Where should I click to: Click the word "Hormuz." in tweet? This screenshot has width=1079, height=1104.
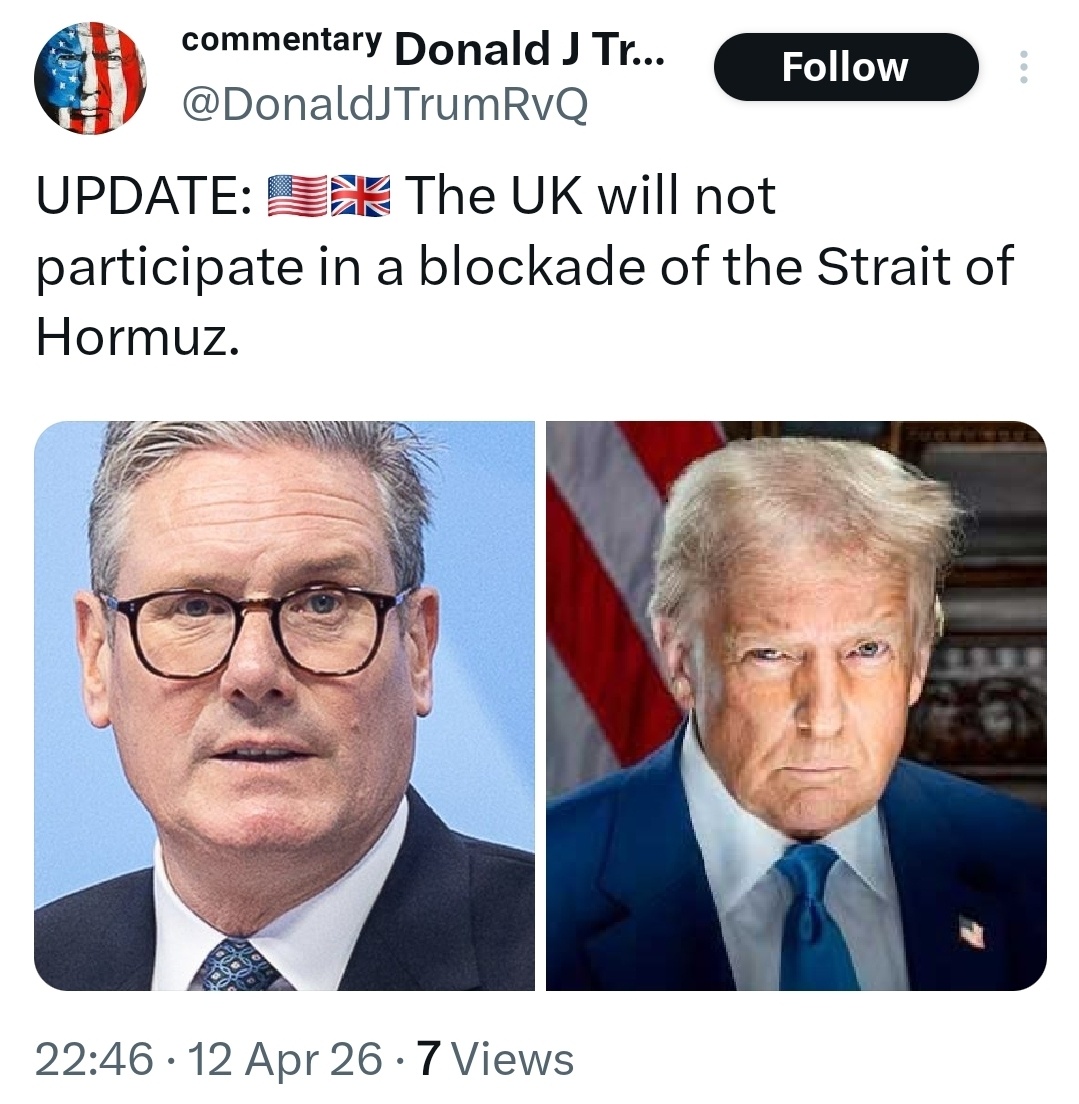[137, 337]
